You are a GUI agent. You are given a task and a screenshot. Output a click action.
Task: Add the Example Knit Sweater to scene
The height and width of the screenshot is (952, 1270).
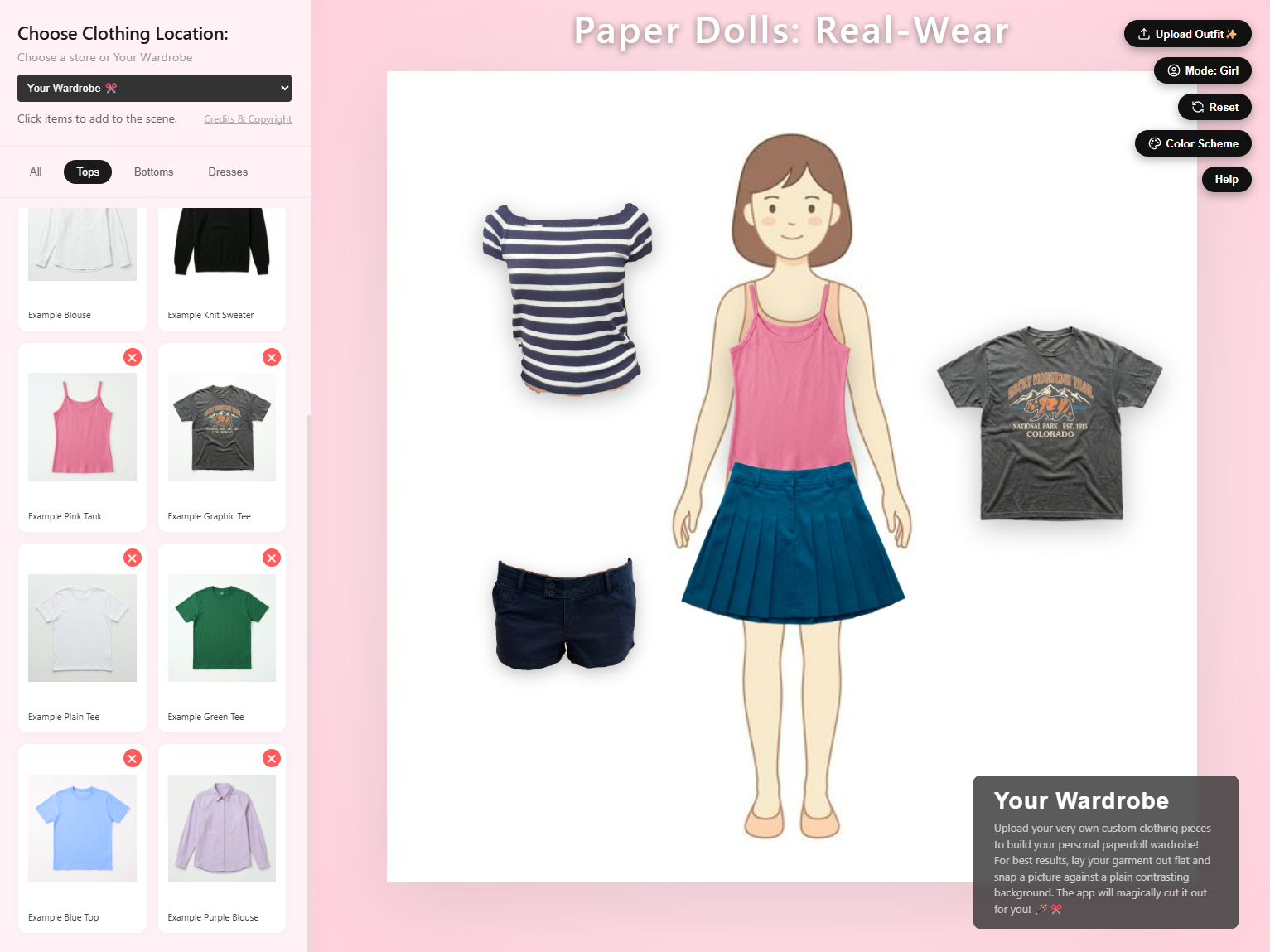tap(221, 249)
